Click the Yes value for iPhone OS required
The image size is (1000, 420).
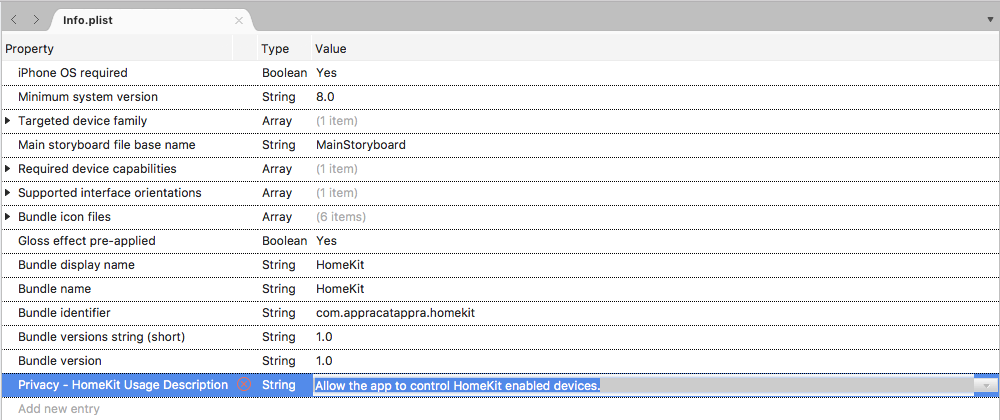pos(326,73)
